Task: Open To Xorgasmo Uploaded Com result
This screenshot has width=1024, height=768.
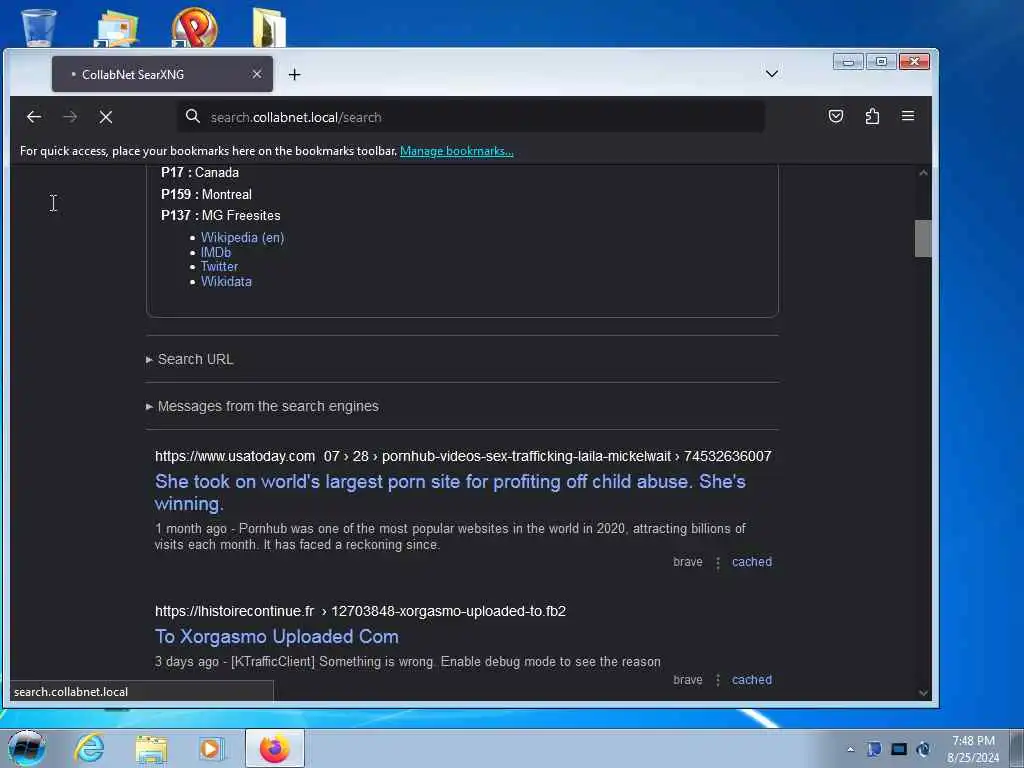Action: (276, 637)
